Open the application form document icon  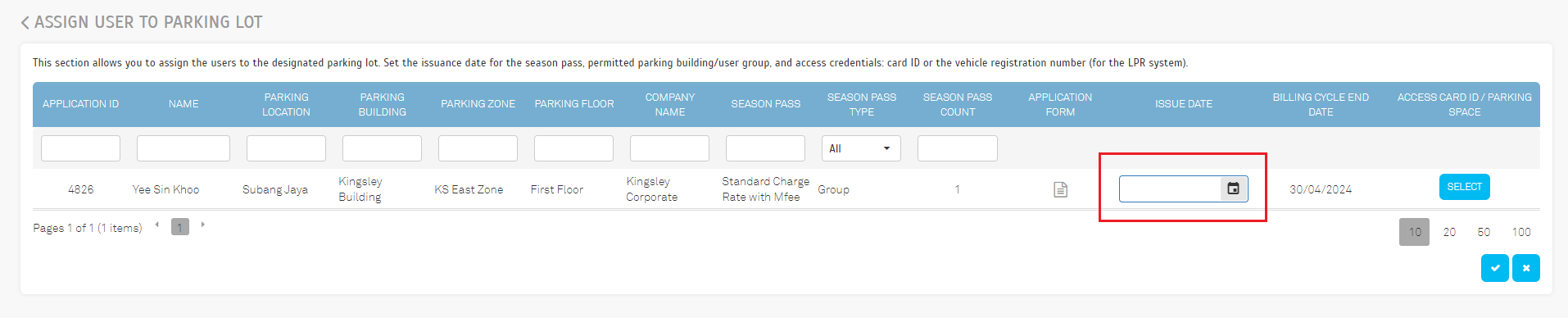[1060, 189]
